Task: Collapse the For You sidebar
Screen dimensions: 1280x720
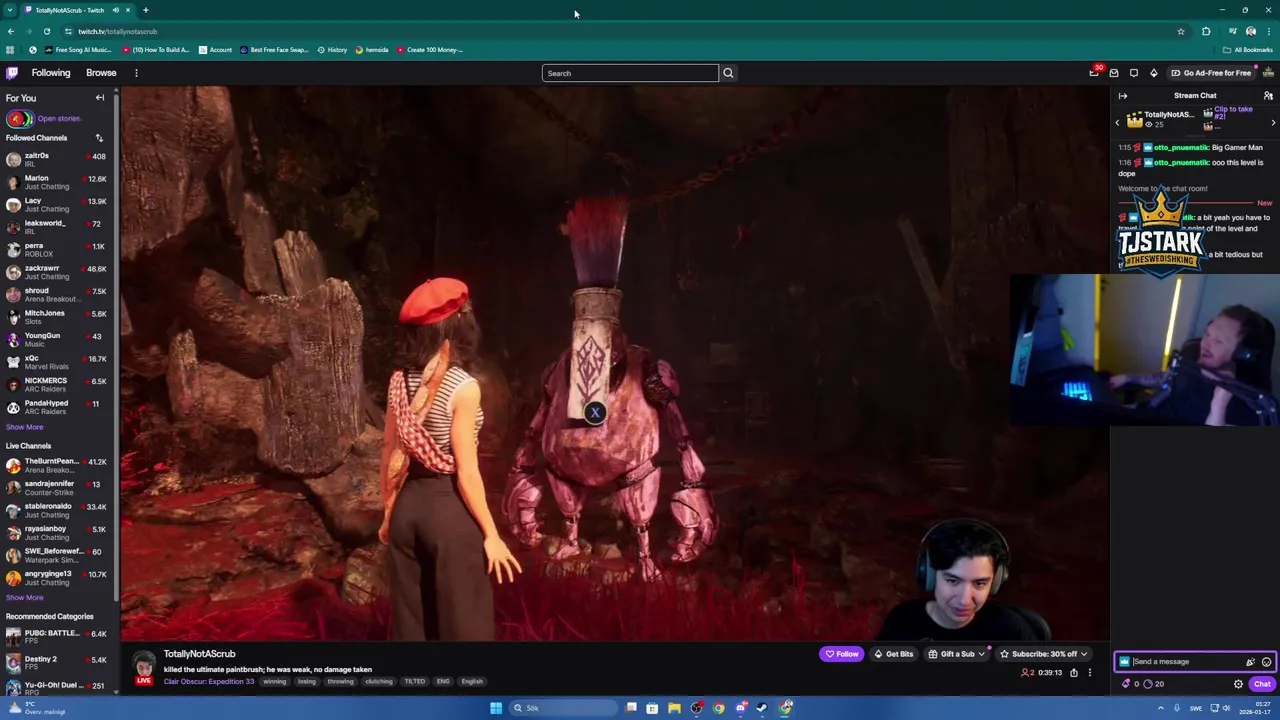Action: 100,98
